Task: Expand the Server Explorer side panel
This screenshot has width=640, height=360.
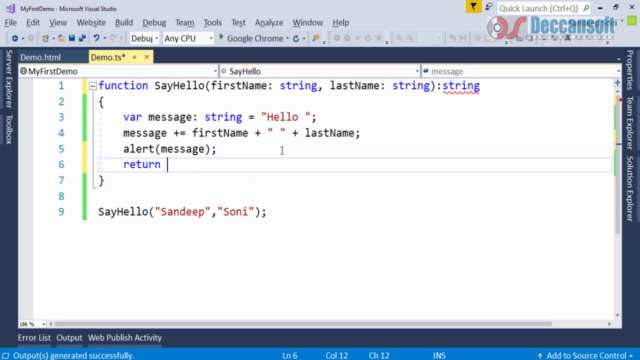Action: pos(9,79)
